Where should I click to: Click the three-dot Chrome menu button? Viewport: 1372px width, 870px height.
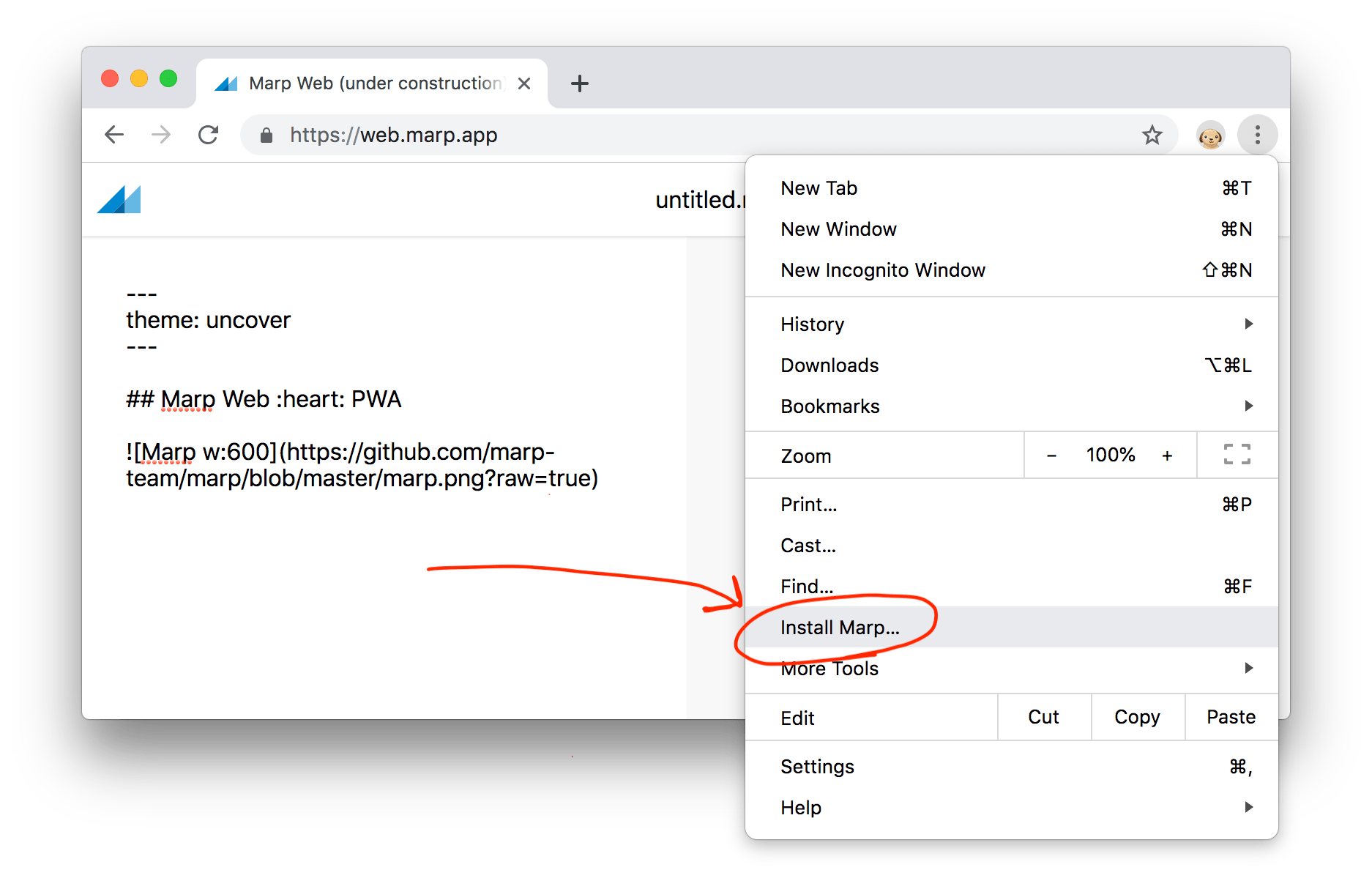tap(1257, 135)
